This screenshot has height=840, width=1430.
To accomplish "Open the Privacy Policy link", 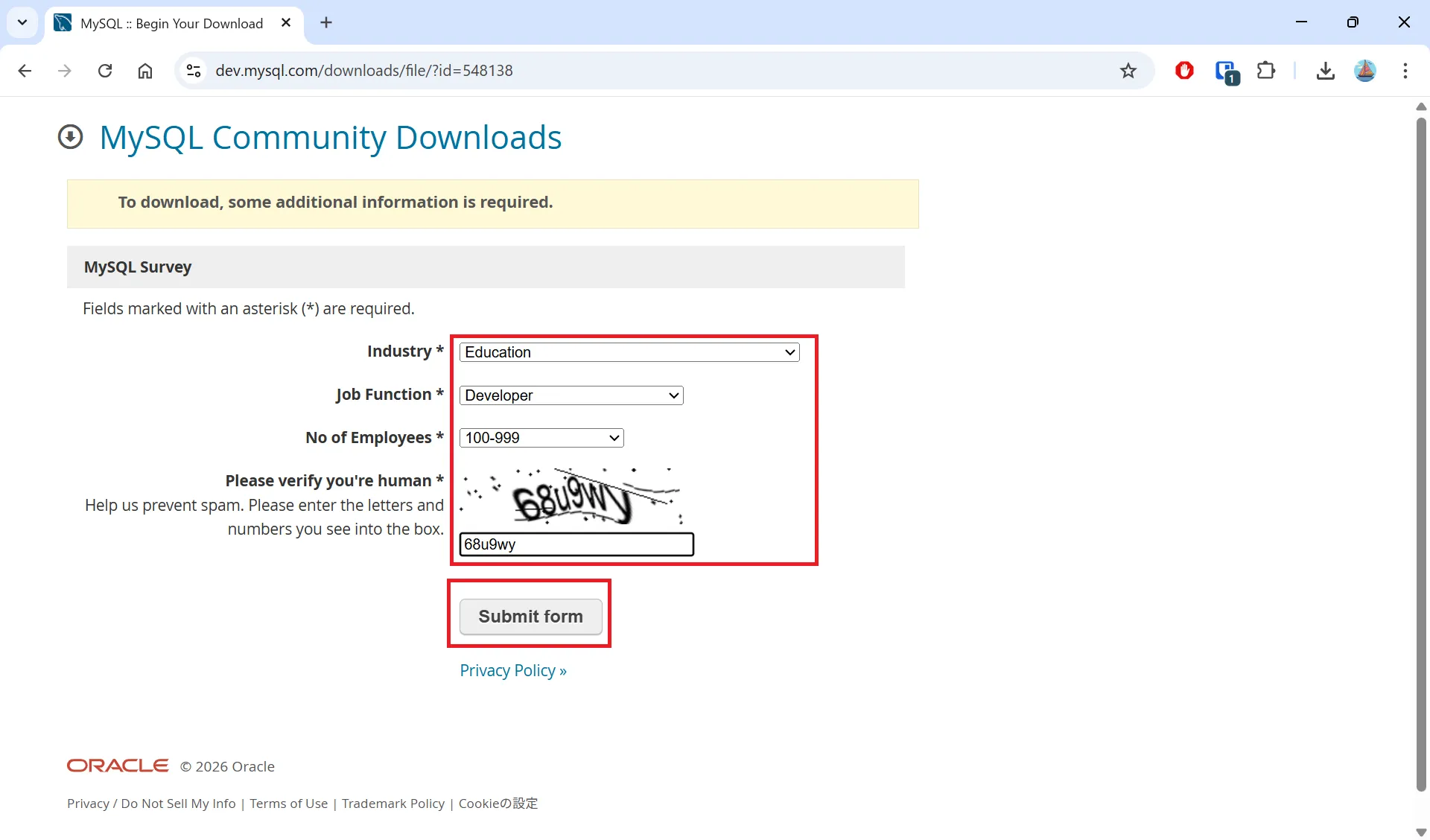I will tap(512, 670).
